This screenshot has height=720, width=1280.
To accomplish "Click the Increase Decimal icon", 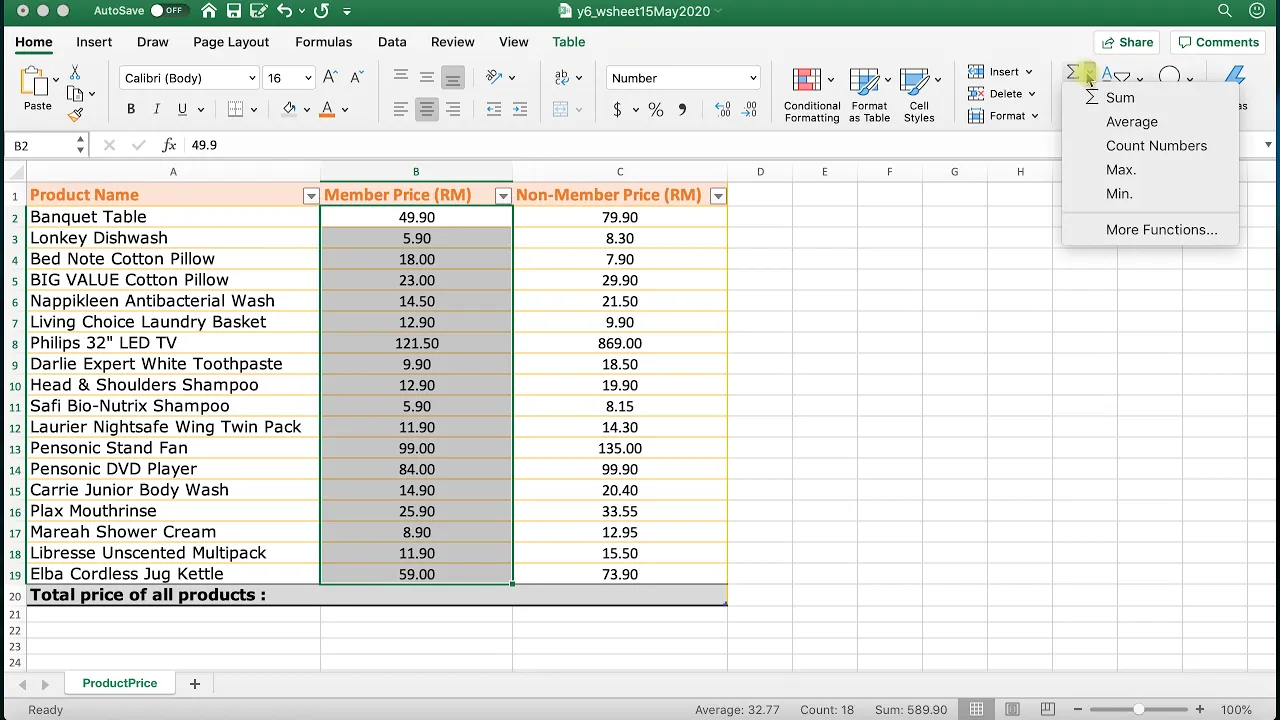I will tap(723, 109).
